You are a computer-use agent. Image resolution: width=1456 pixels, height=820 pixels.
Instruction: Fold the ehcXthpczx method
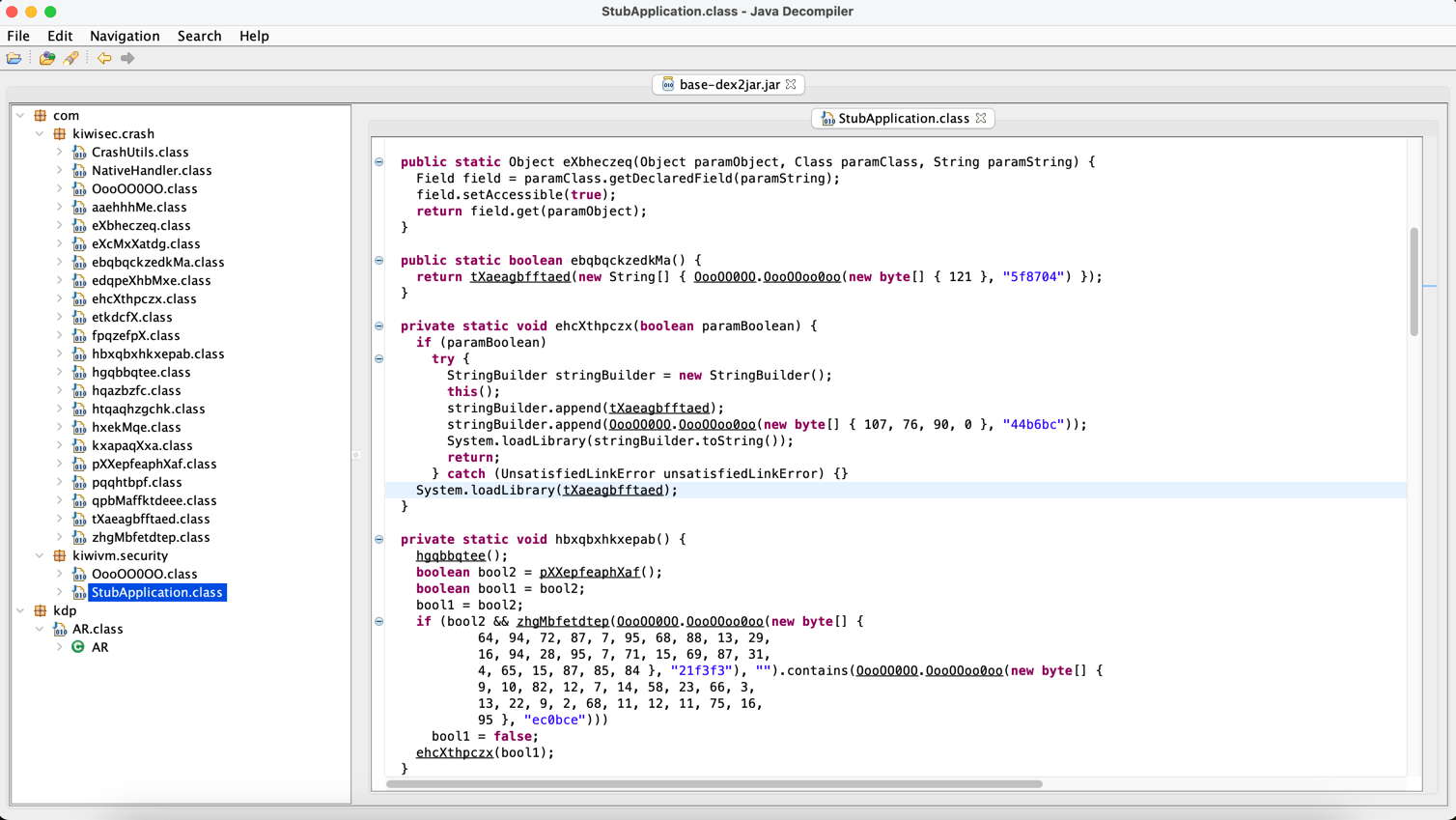(379, 325)
